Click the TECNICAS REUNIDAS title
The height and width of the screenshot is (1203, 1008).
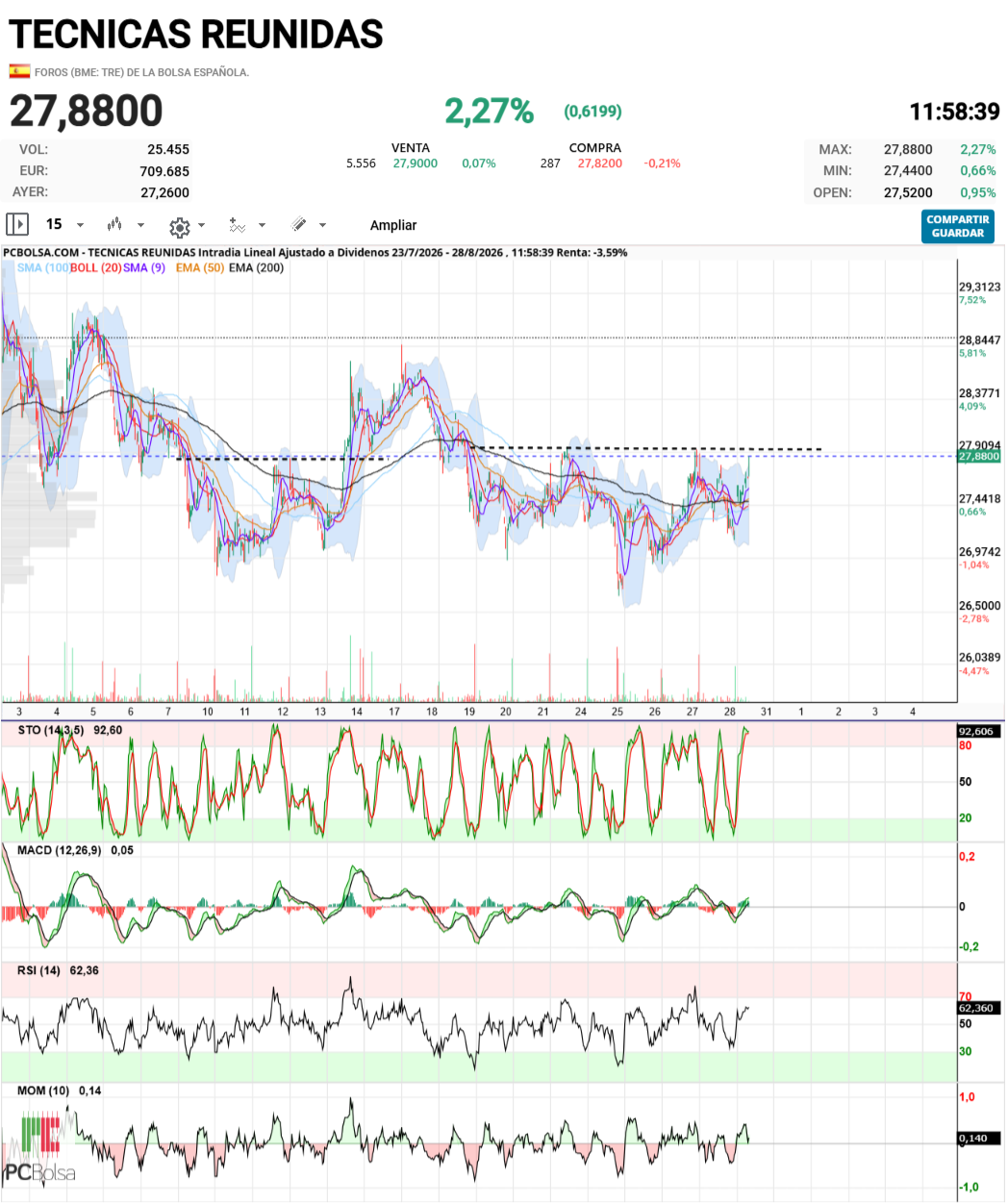(196, 35)
